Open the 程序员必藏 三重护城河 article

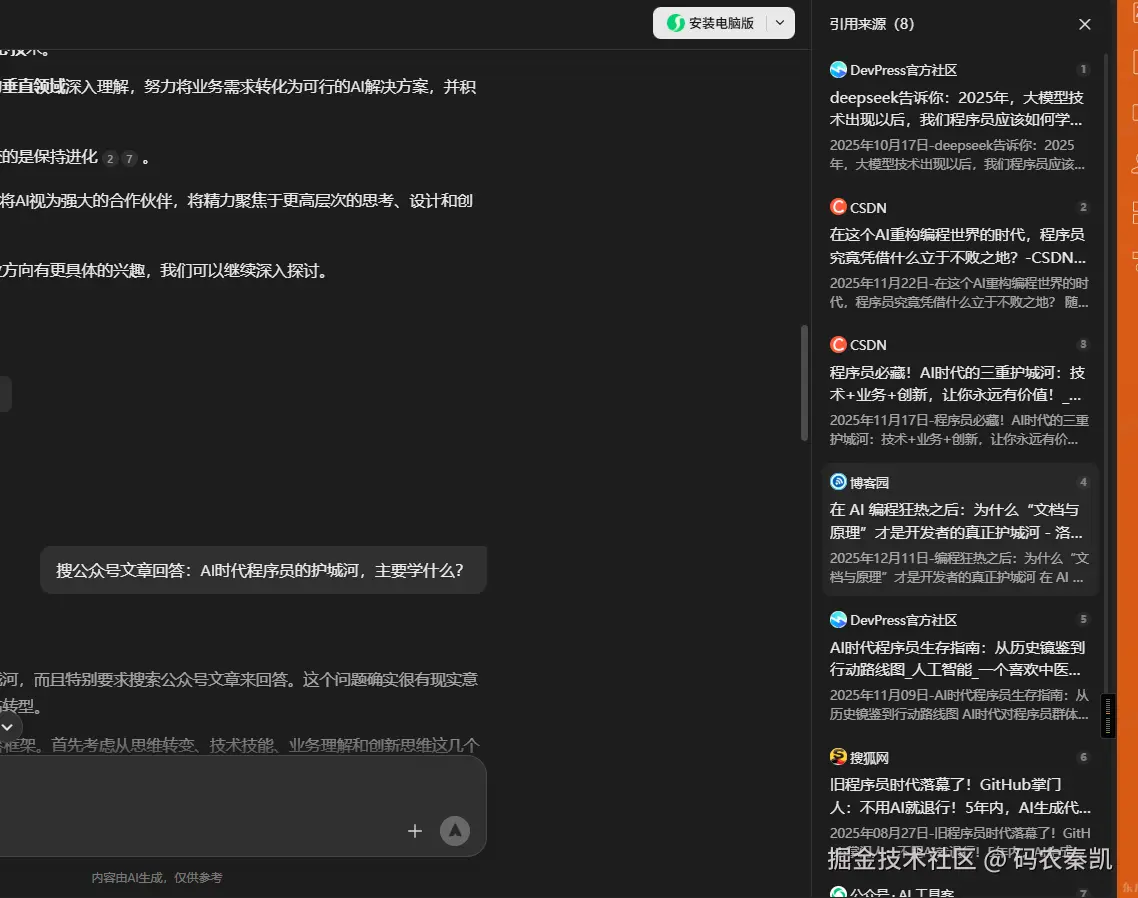954,382
